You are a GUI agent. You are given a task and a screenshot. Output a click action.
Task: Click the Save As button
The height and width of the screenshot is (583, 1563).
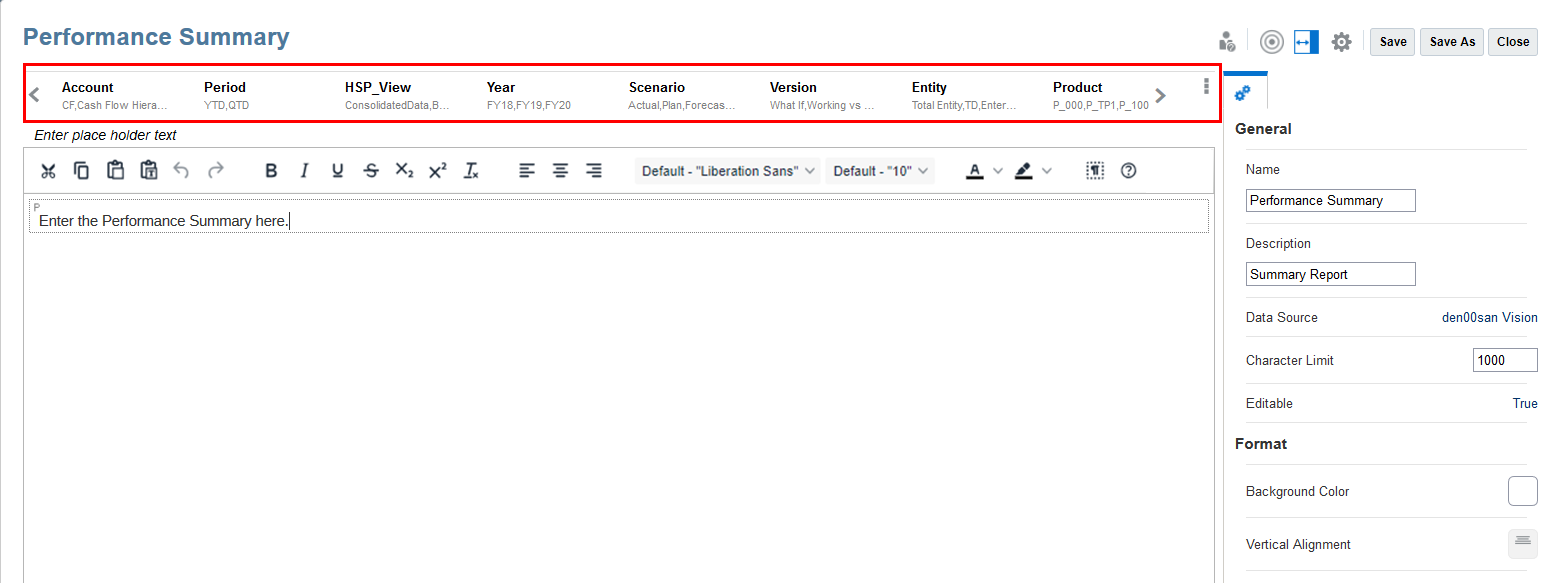click(x=1452, y=41)
